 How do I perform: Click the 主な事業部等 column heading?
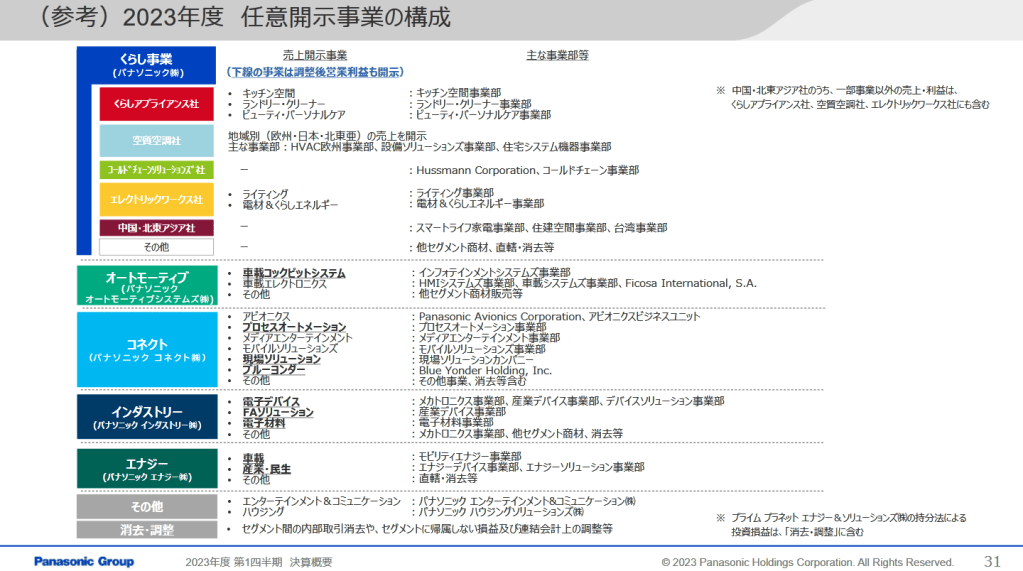coord(557,56)
